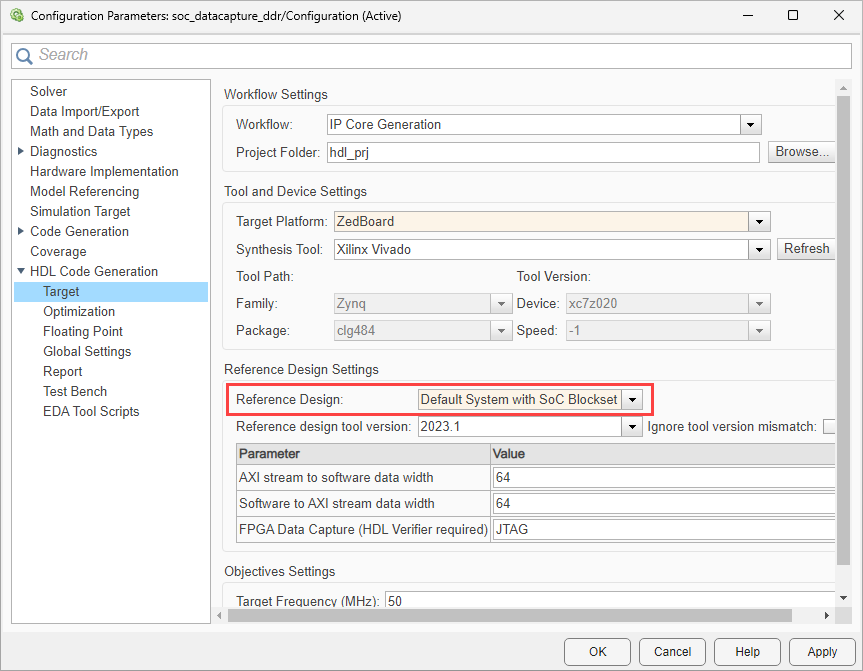This screenshot has width=863, height=671.
Task: Click the Refresh button
Action: tap(806, 248)
